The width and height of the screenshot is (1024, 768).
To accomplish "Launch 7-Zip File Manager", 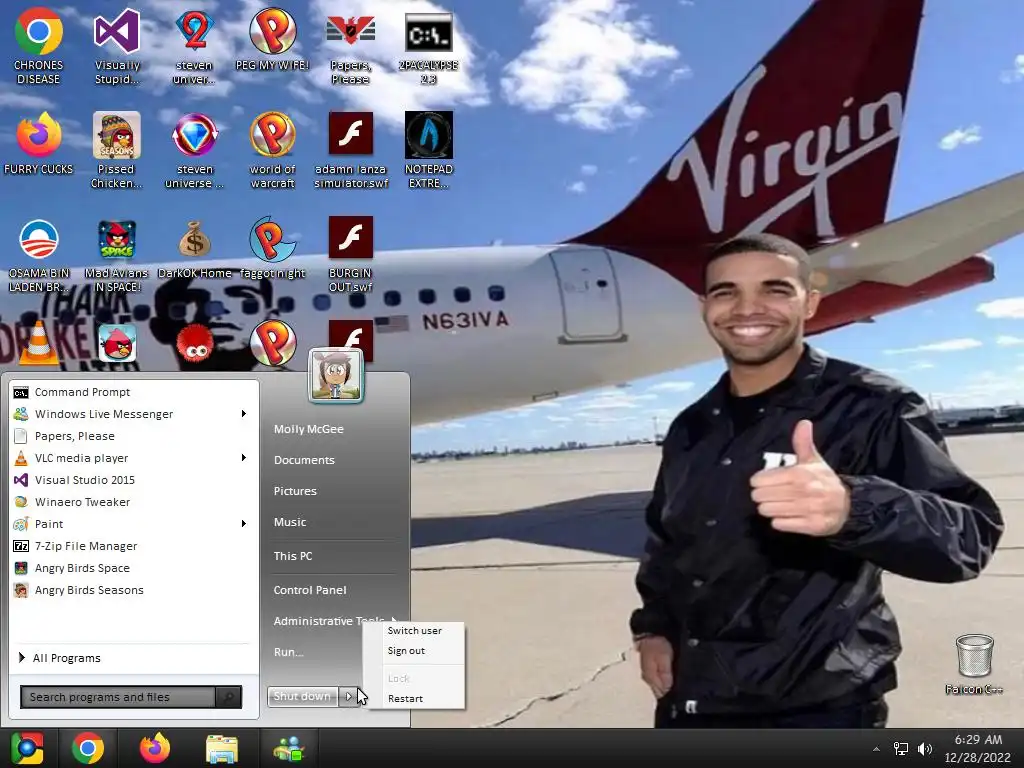I will (x=134, y=546).
